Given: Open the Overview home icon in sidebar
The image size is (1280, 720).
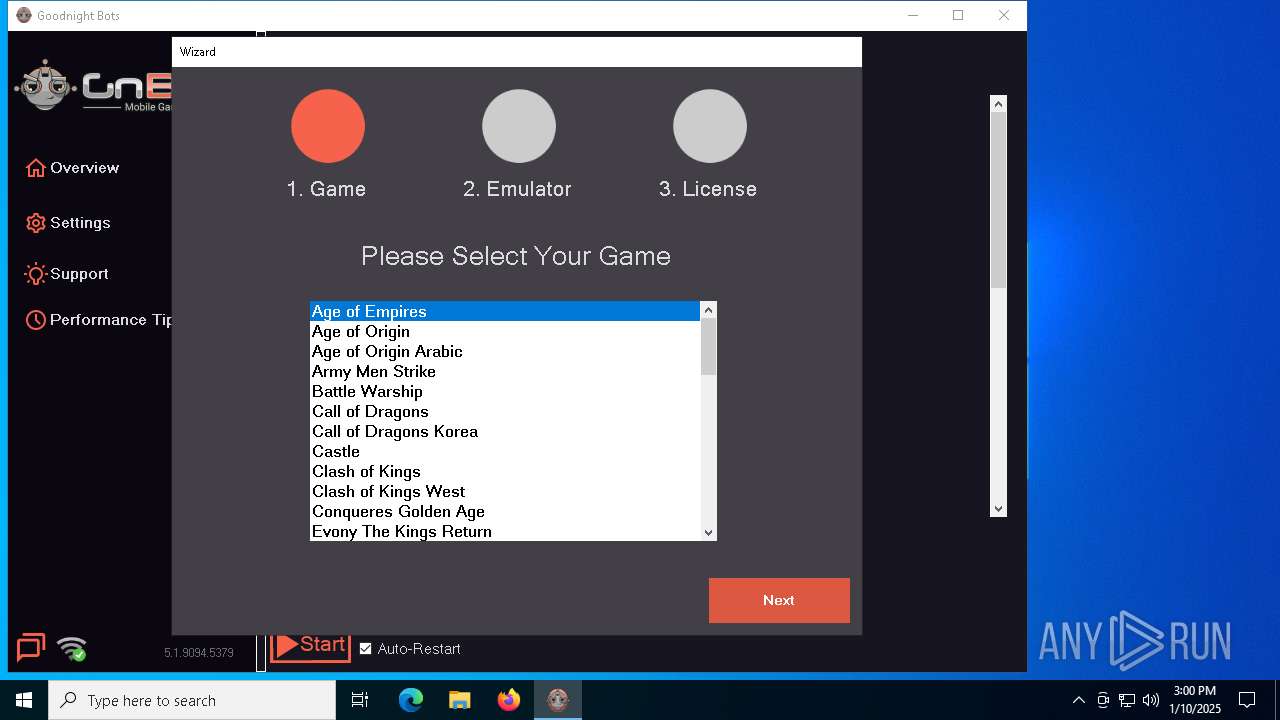Looking at the screenshot, I should pos(36,168).
